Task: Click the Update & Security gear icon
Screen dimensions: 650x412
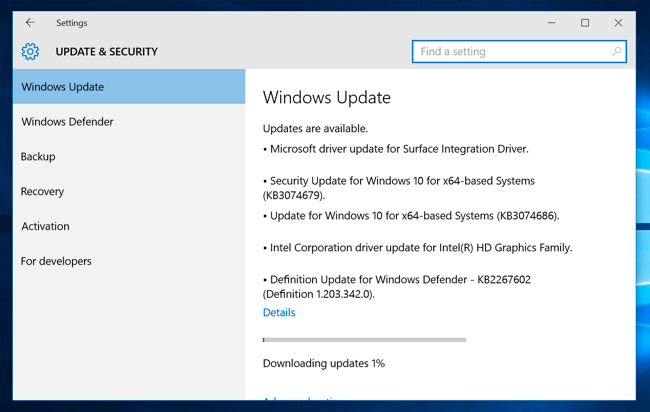Action: click(x=30, y=51)
